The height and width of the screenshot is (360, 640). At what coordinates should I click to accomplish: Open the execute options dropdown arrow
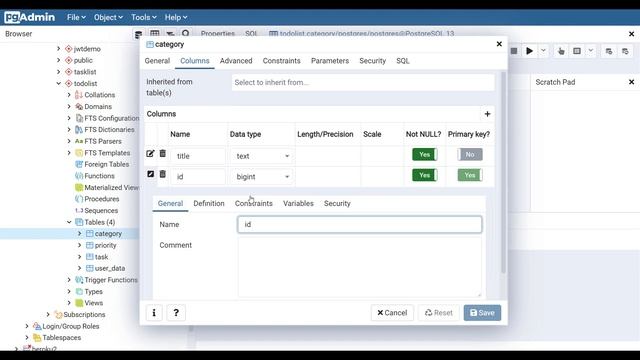[x=543, y=51]
